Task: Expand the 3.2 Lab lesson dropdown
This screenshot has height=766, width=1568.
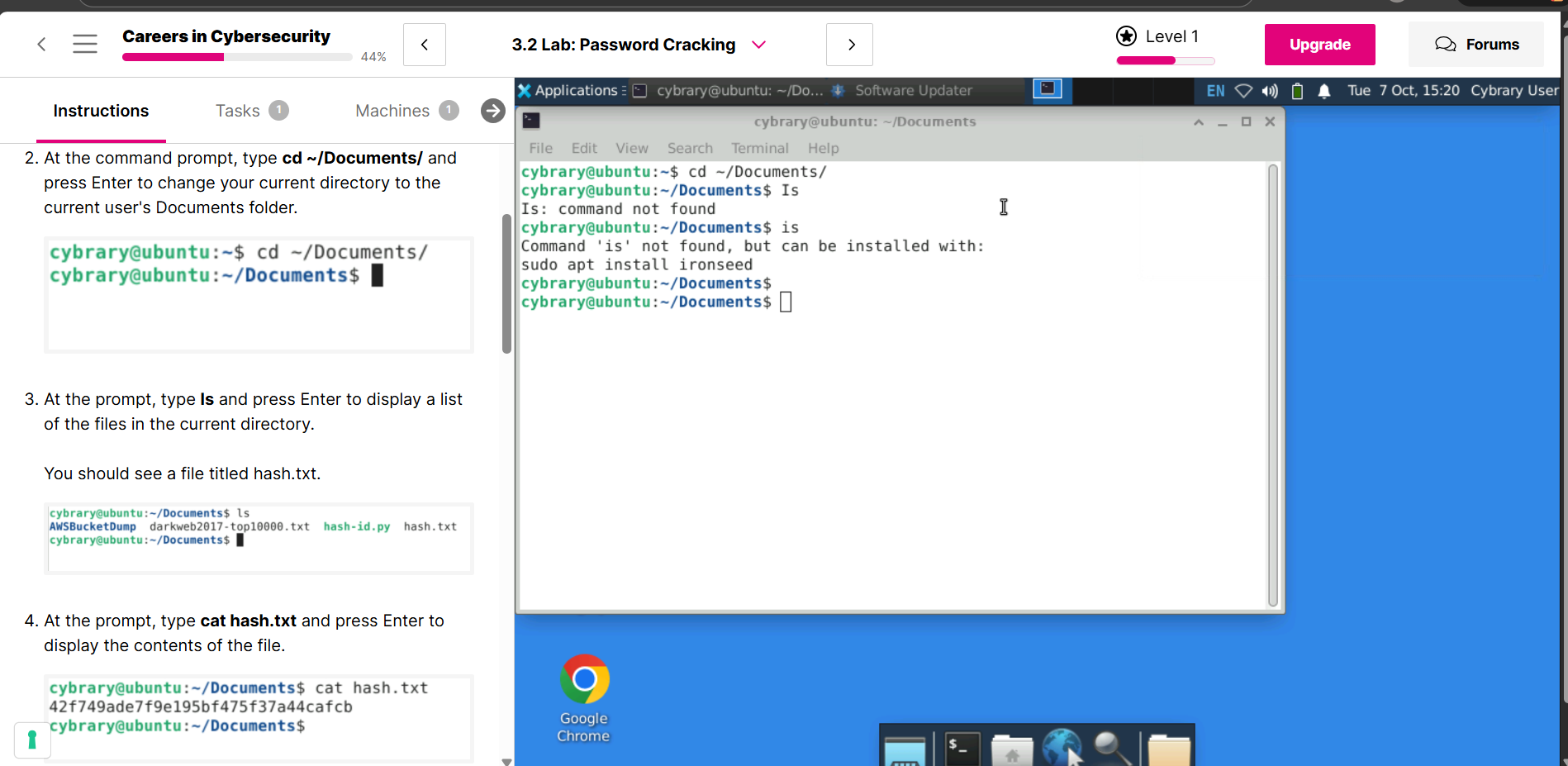Action: tap(758, 45)
